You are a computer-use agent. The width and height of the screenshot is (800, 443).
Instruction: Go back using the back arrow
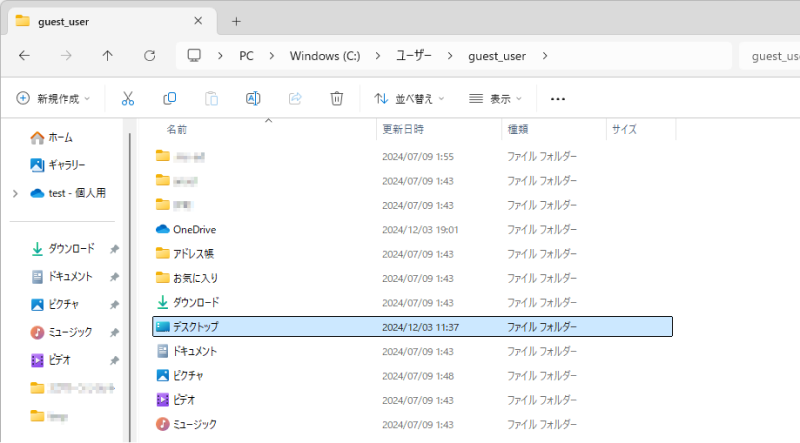click(24, 56)
